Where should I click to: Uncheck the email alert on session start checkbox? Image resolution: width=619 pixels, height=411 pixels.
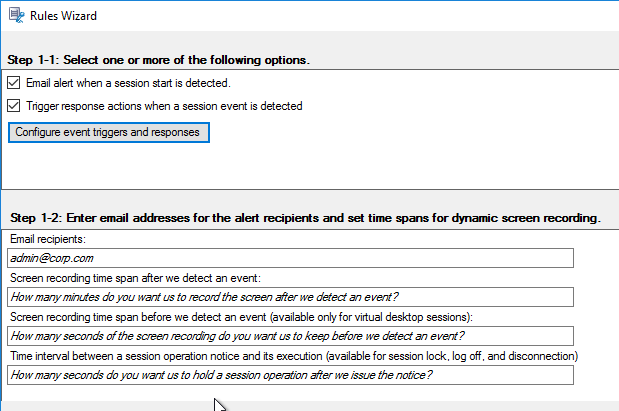pos(13,83)
